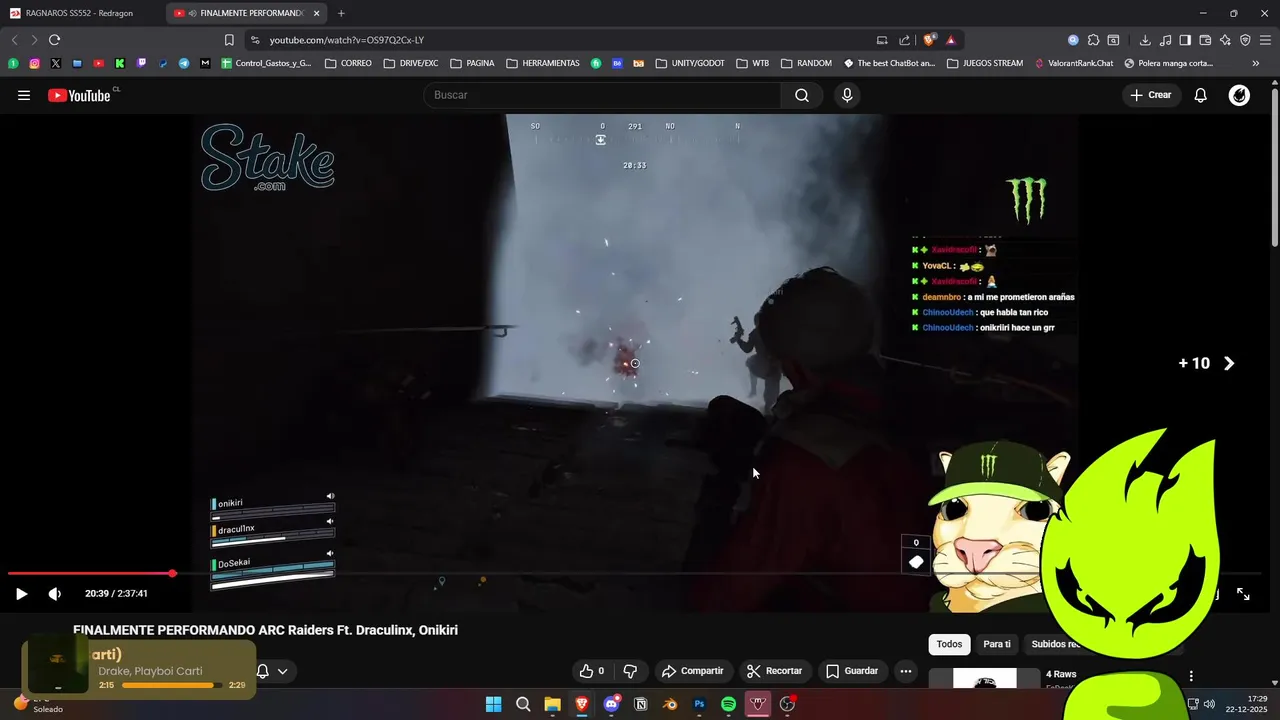Focus the Buscar search field
1280x720 pixels.
(602, 95)
